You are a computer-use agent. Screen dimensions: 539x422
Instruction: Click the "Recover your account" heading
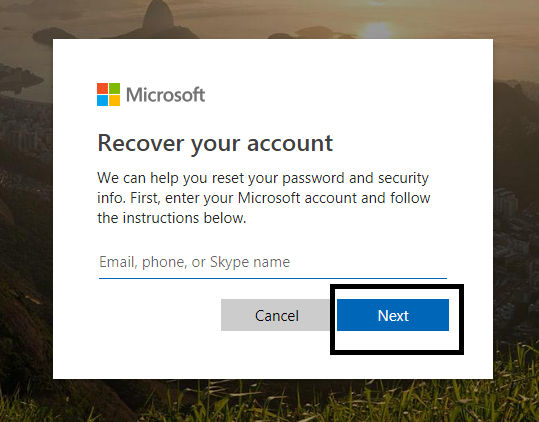(x=215, y=144)
